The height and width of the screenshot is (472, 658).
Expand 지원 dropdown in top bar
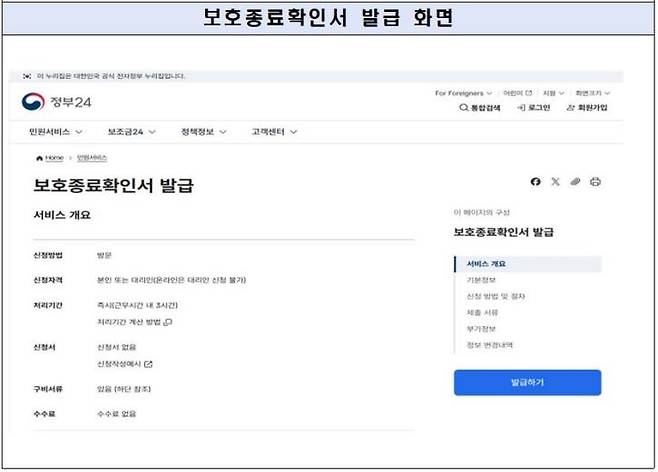553,93
